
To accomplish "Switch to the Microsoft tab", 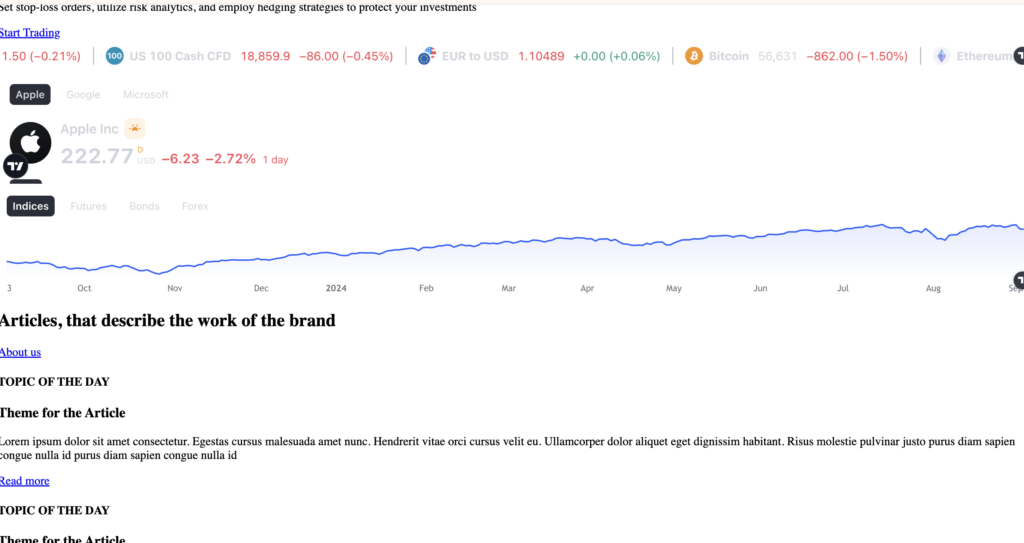I will coord(146,94).
